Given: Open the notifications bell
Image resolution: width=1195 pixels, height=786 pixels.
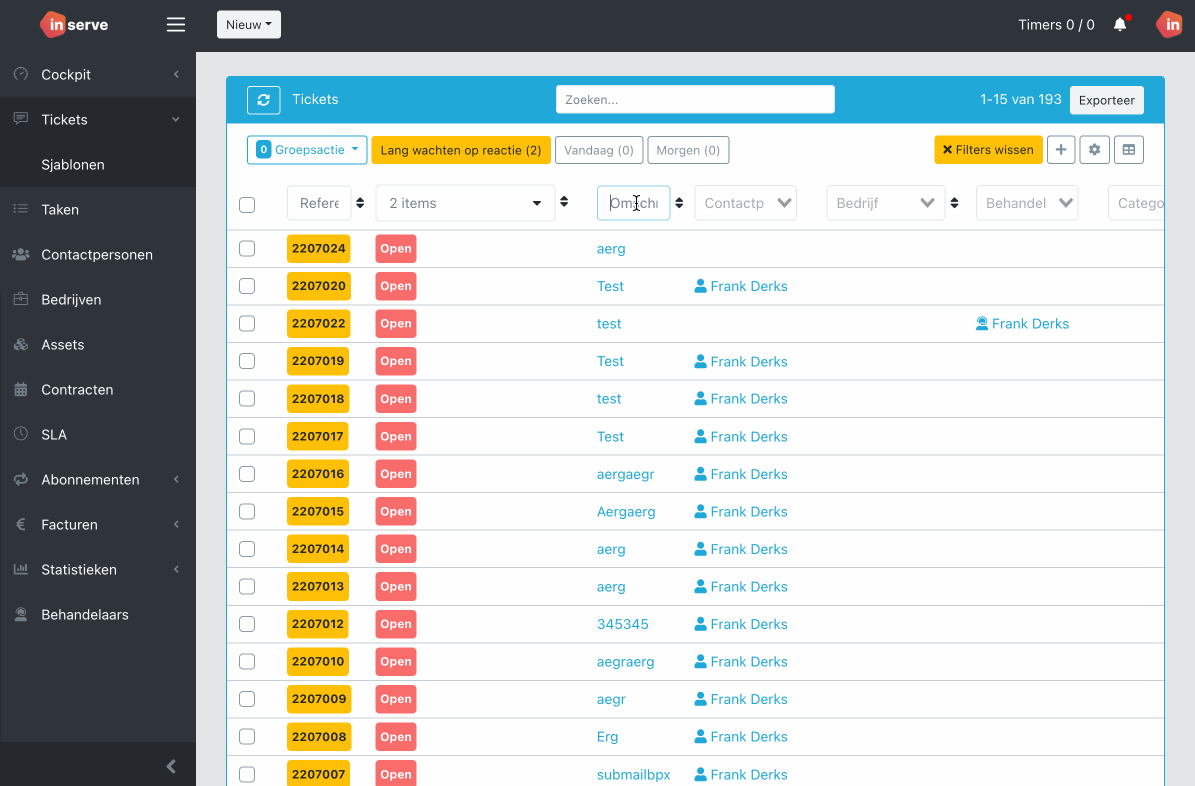Looking at the screenshot, I should (x=1120, y=24).
